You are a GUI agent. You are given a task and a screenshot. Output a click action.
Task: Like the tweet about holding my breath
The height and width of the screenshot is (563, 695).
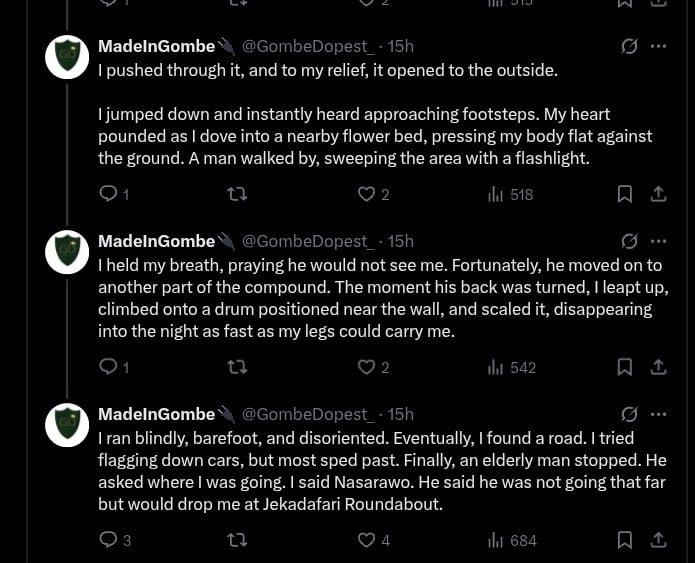(367, 367)
